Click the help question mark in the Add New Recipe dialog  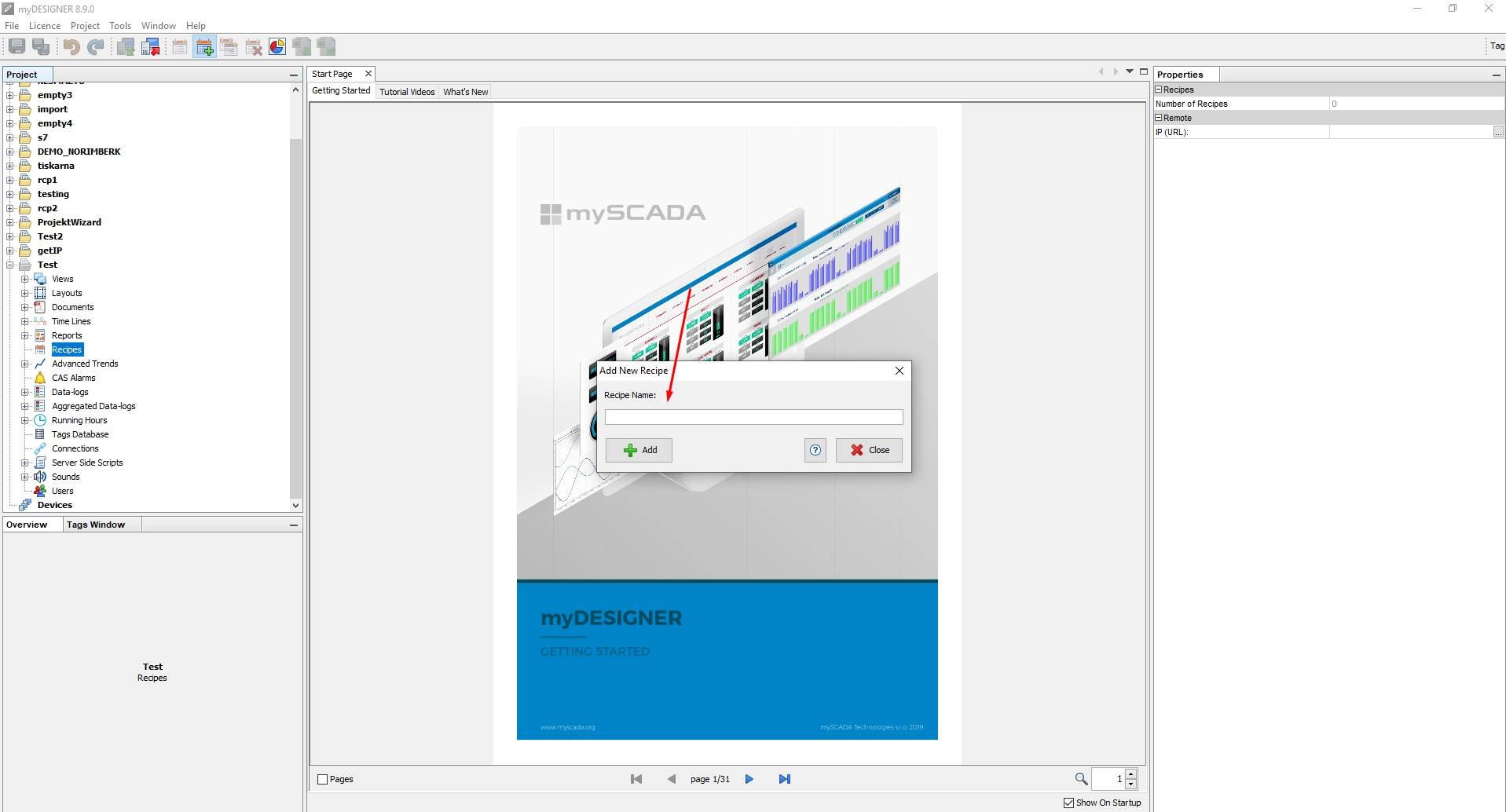pyautogui.click(x=815, y=450)
